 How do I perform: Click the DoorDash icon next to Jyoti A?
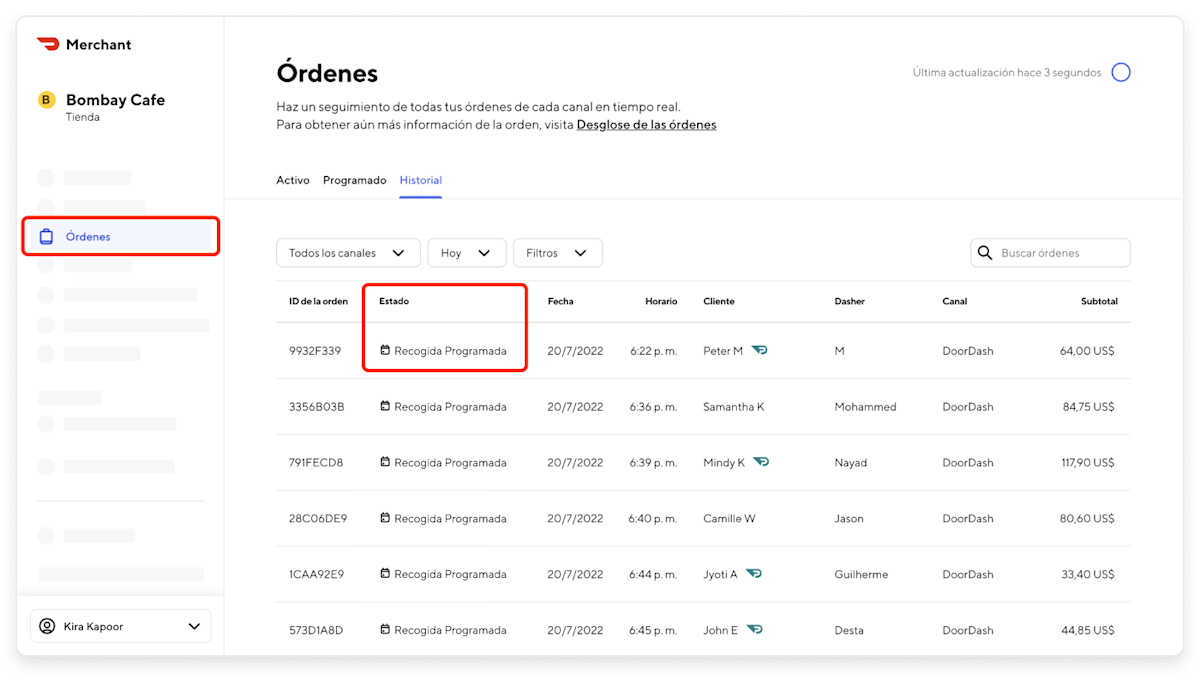coord(754,573)
